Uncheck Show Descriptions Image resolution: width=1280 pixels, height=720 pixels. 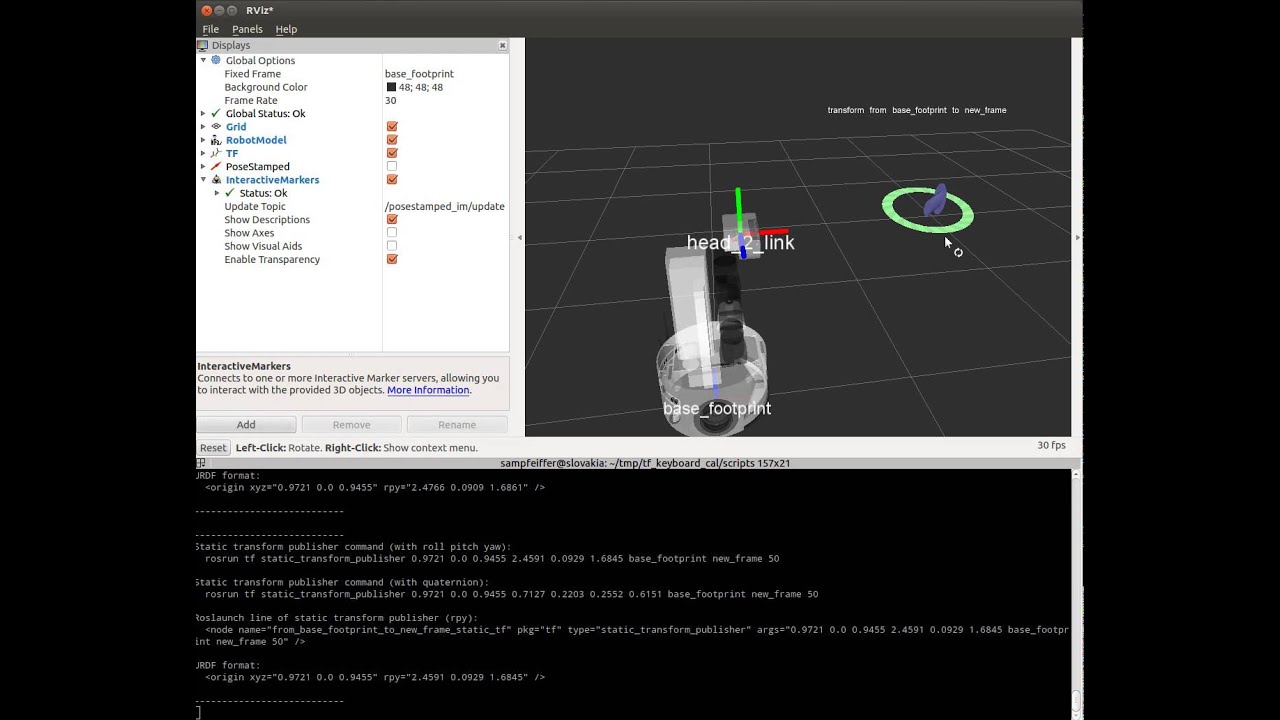click(392, 220)
